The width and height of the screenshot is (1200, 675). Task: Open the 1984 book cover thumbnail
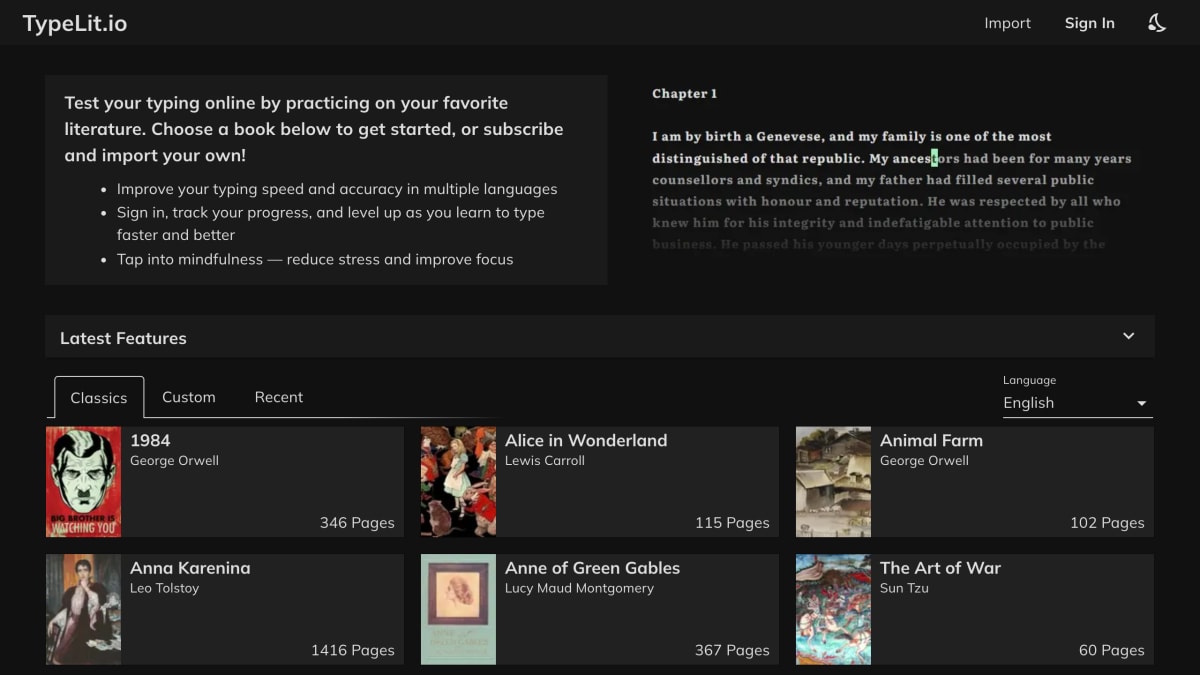pyautogui.click(x=83, y=482)
